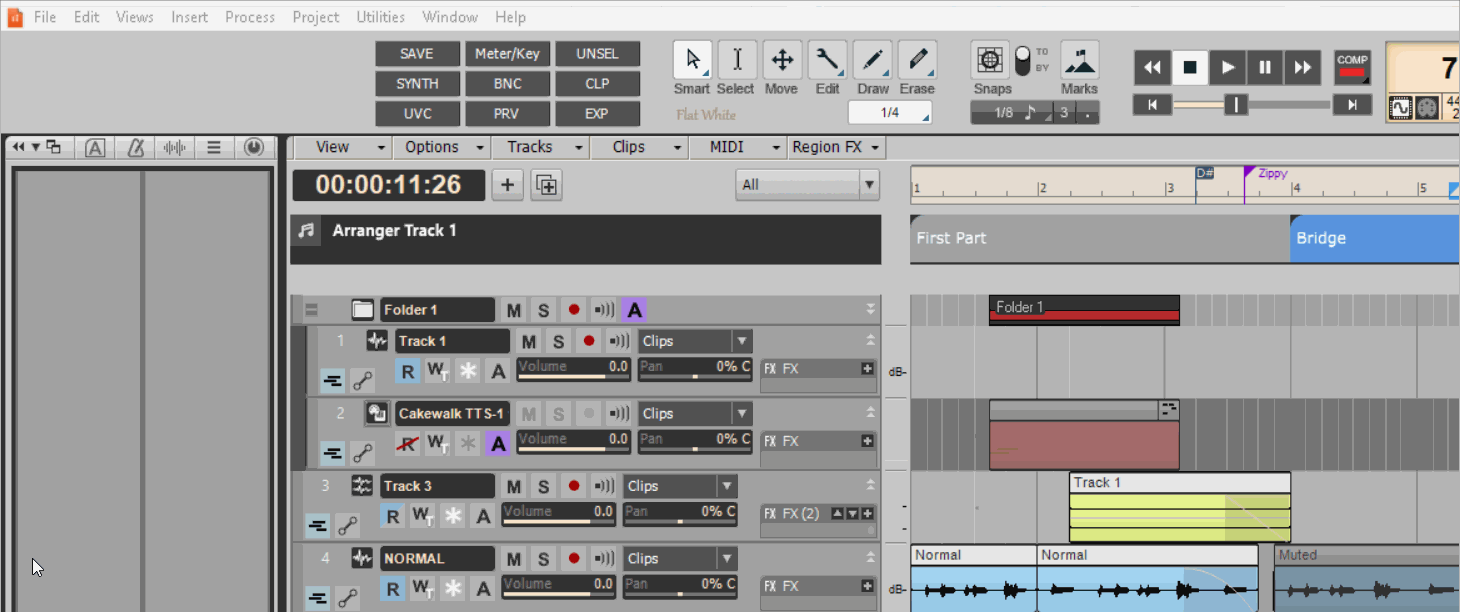Select the Bridge arranger section
Viewport: 1460px width, 612px height.
click(1374, 239)
